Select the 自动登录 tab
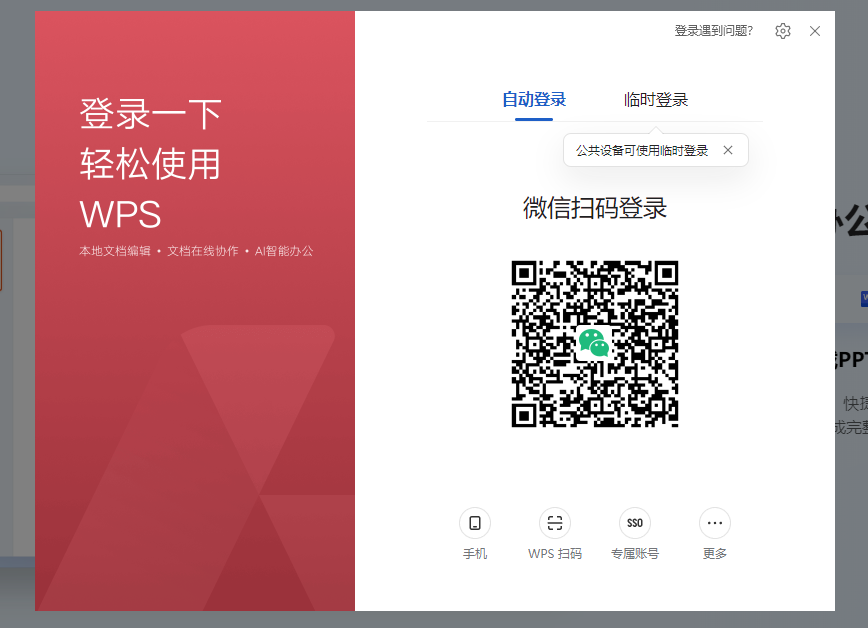The image size is (868, 628). coord(534,99)
